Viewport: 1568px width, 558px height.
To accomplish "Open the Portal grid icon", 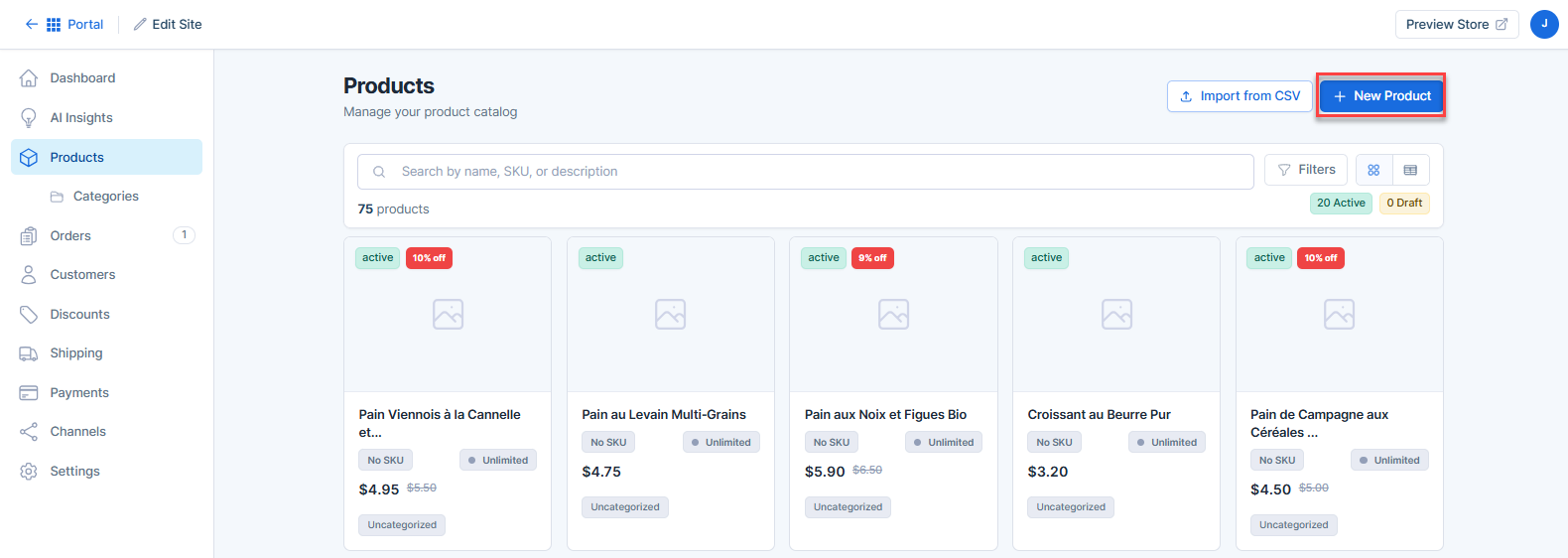I will [54, 24].
